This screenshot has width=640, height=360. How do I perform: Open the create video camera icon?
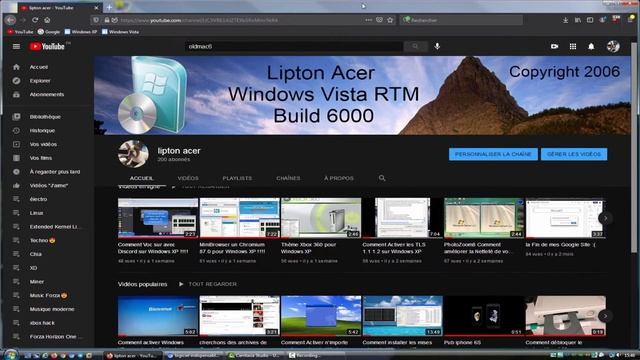[x=554, y=47]
